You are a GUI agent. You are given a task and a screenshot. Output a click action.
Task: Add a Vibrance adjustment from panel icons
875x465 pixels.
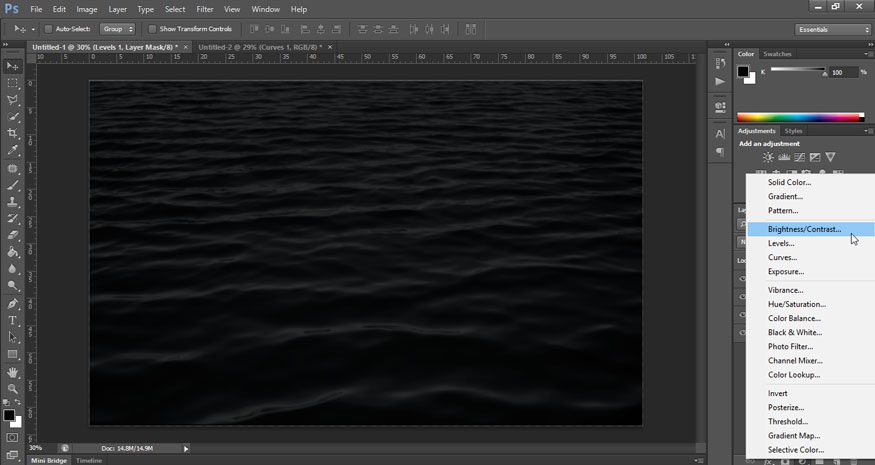[830, 157]
